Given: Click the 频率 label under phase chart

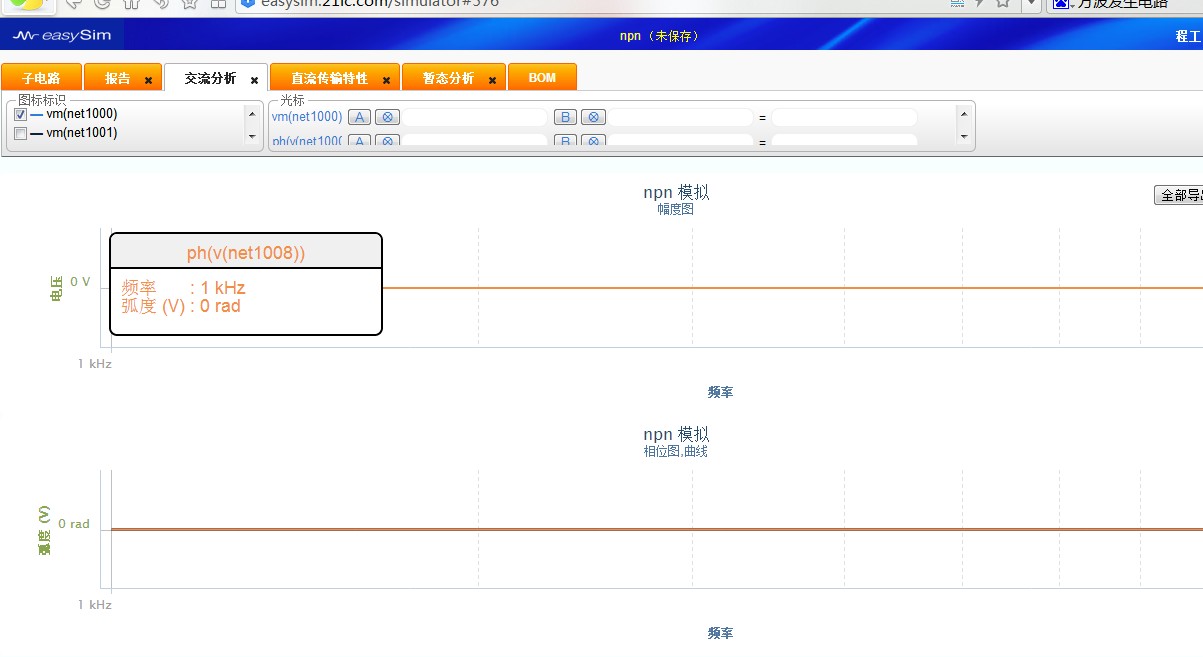Looking at the screenshot, I should pos(720,633).
